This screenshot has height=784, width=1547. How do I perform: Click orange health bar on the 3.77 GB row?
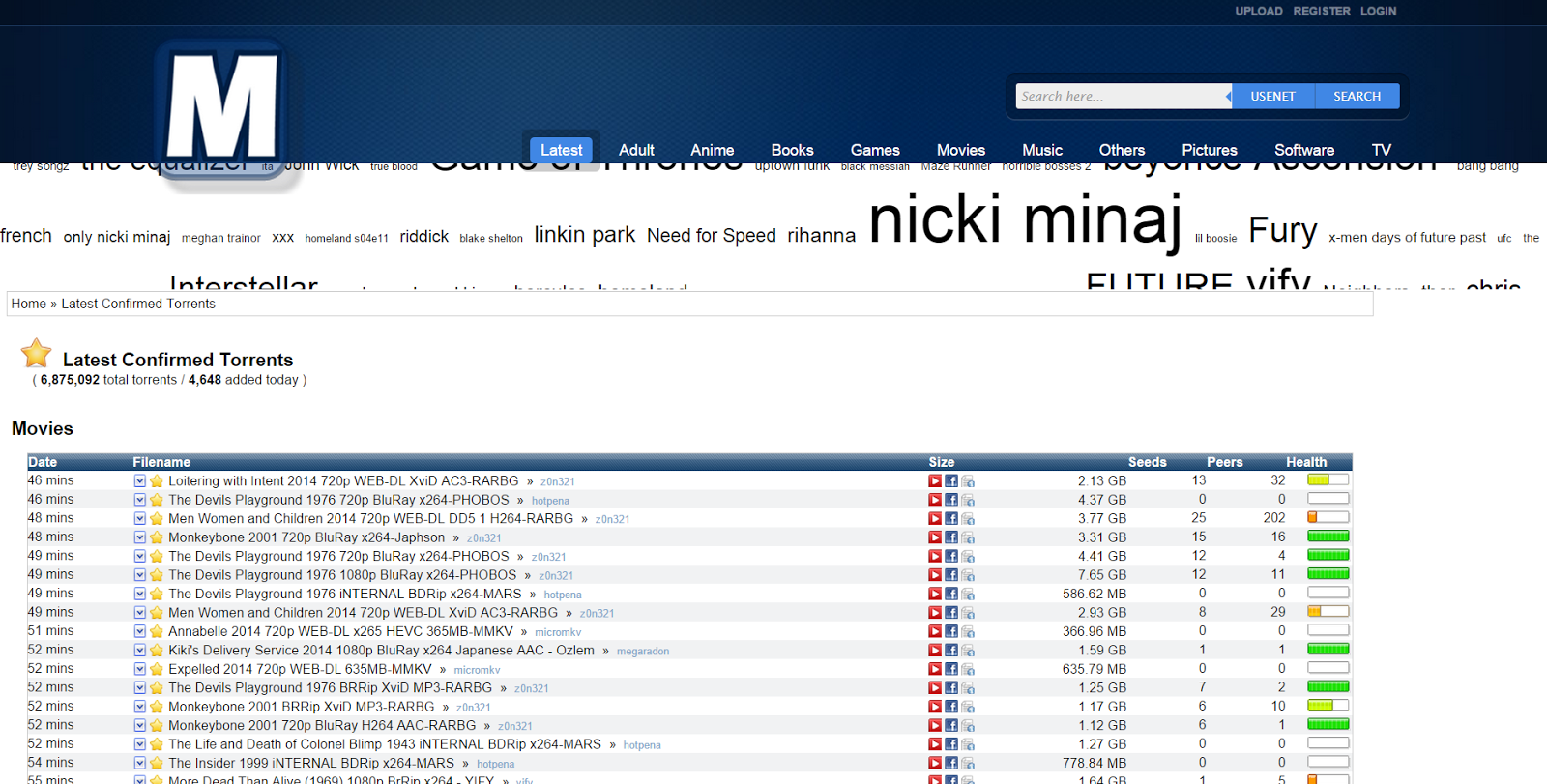[1328, 517]
